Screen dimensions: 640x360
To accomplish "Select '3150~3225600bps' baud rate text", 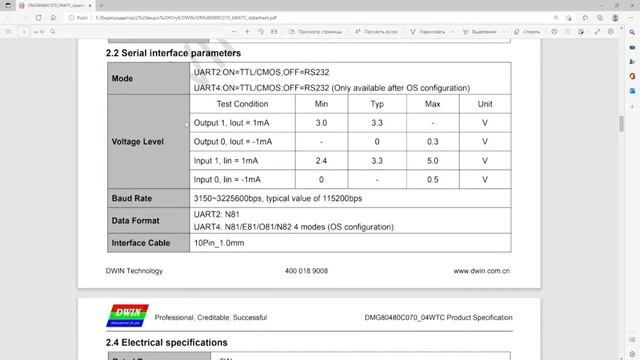I will [x=227, y=198].
